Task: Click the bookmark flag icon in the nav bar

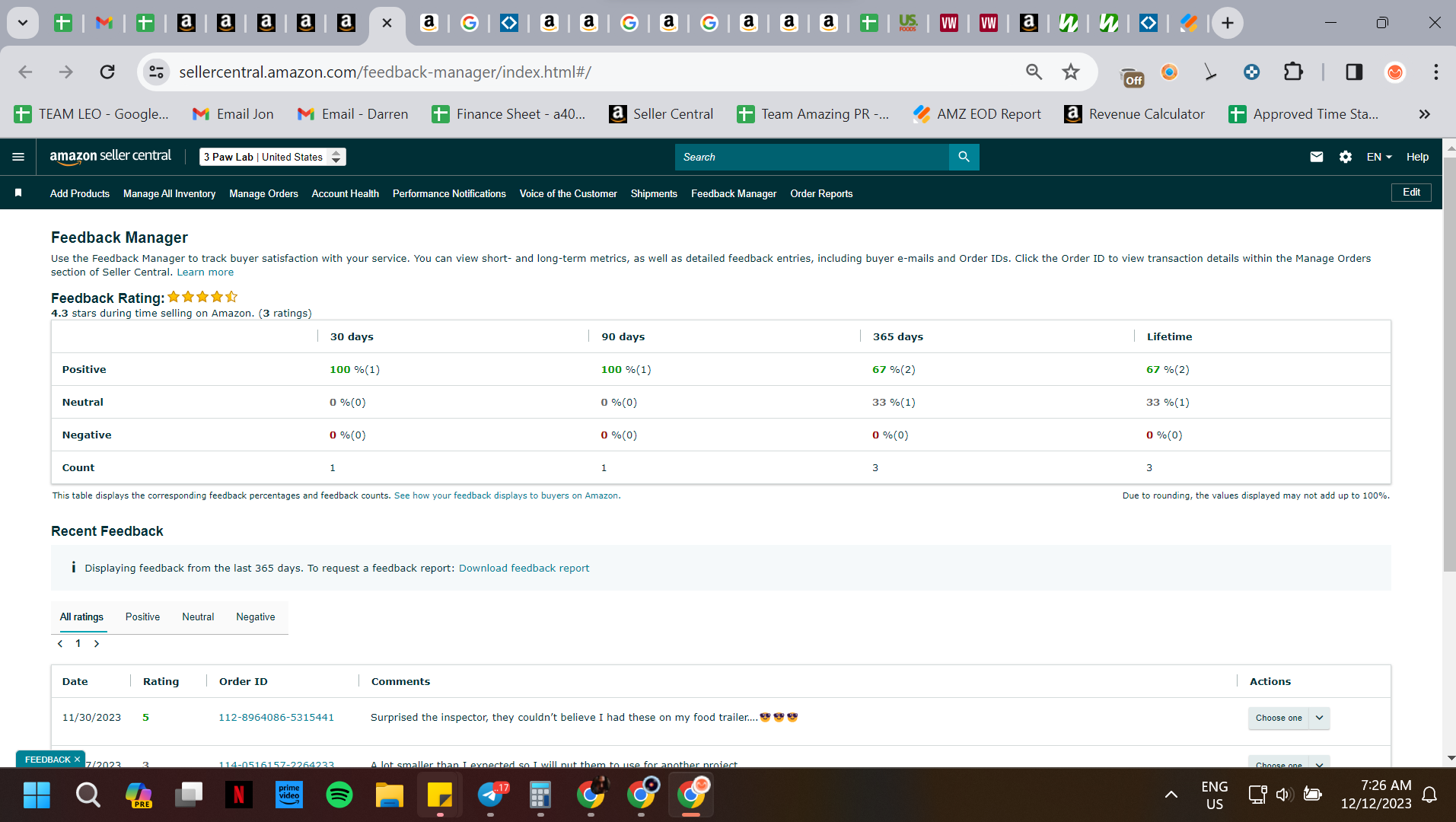Action: [x=18, y=193]
